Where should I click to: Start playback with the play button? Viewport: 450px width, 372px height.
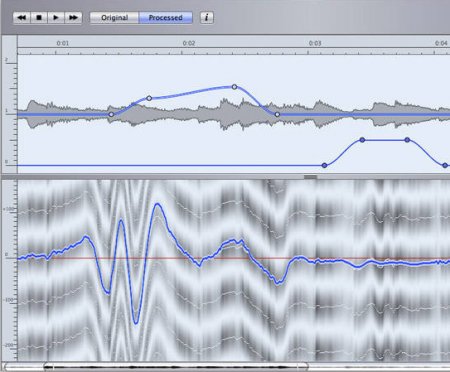coord(56,18)
